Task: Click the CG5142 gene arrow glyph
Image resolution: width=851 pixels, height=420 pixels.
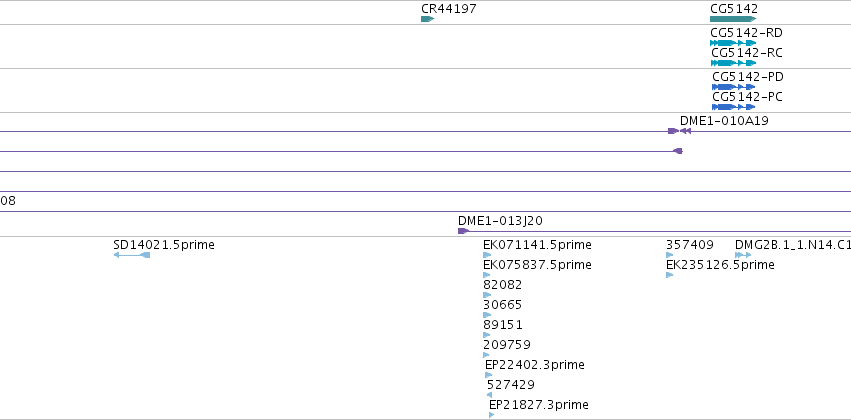Action: coord(733,19)
